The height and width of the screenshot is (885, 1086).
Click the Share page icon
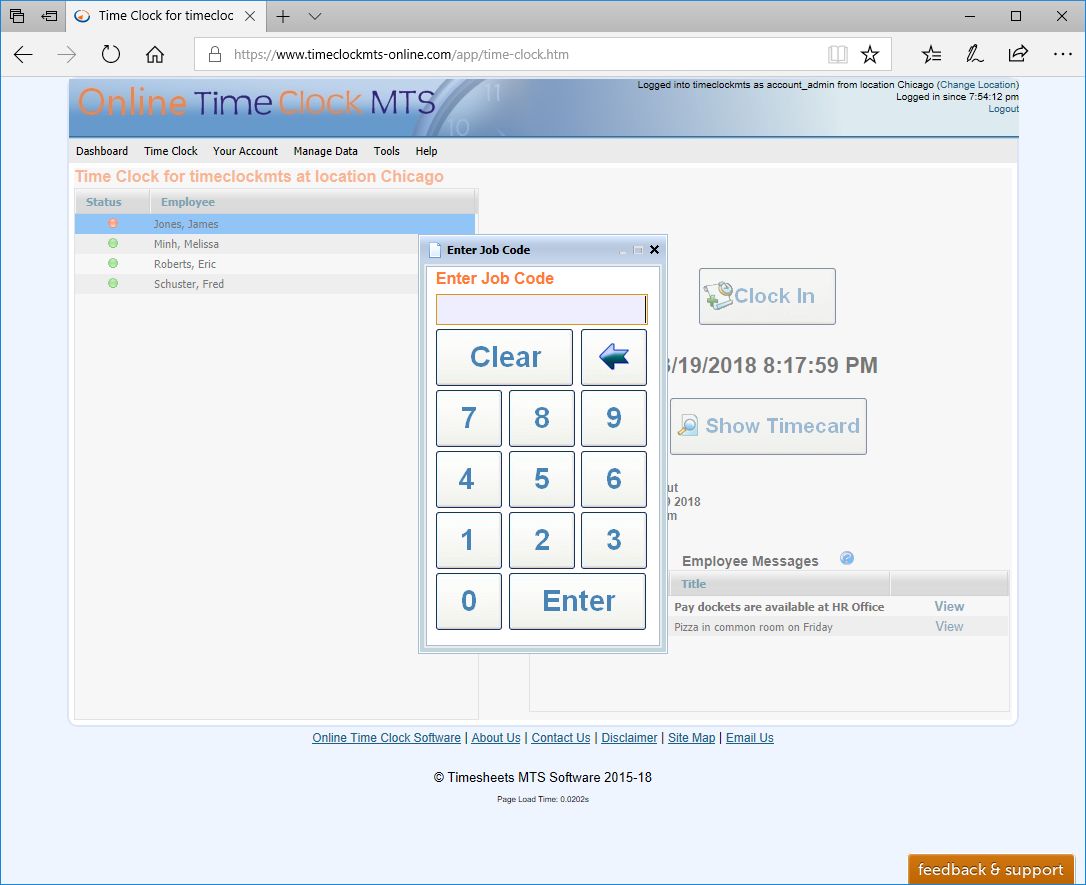click(1018, 54)
